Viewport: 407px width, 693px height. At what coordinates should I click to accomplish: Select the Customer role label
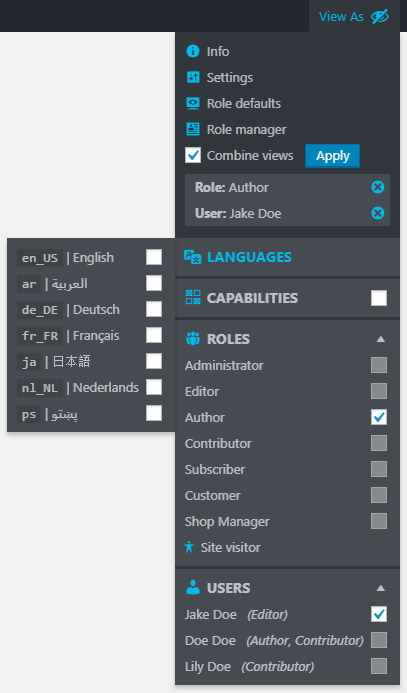click(x=213, y=495)
